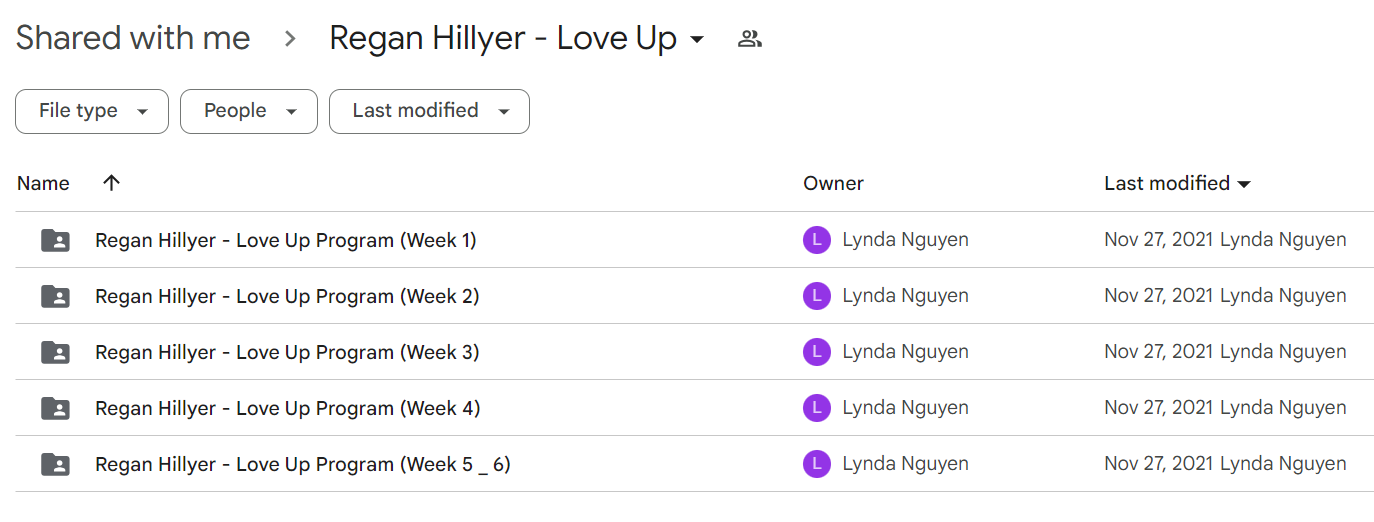Open the Week 1 shared folder icon

click(55, 240)
